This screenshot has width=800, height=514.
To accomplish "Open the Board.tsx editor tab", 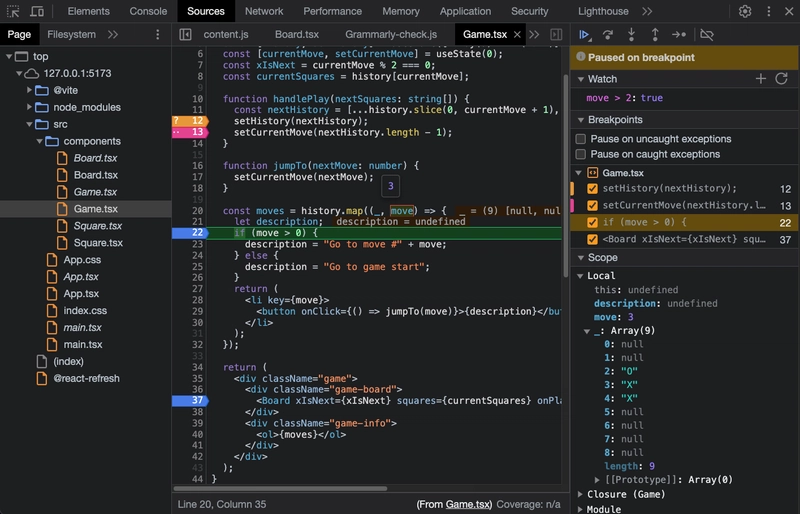I will click(297, 35).
